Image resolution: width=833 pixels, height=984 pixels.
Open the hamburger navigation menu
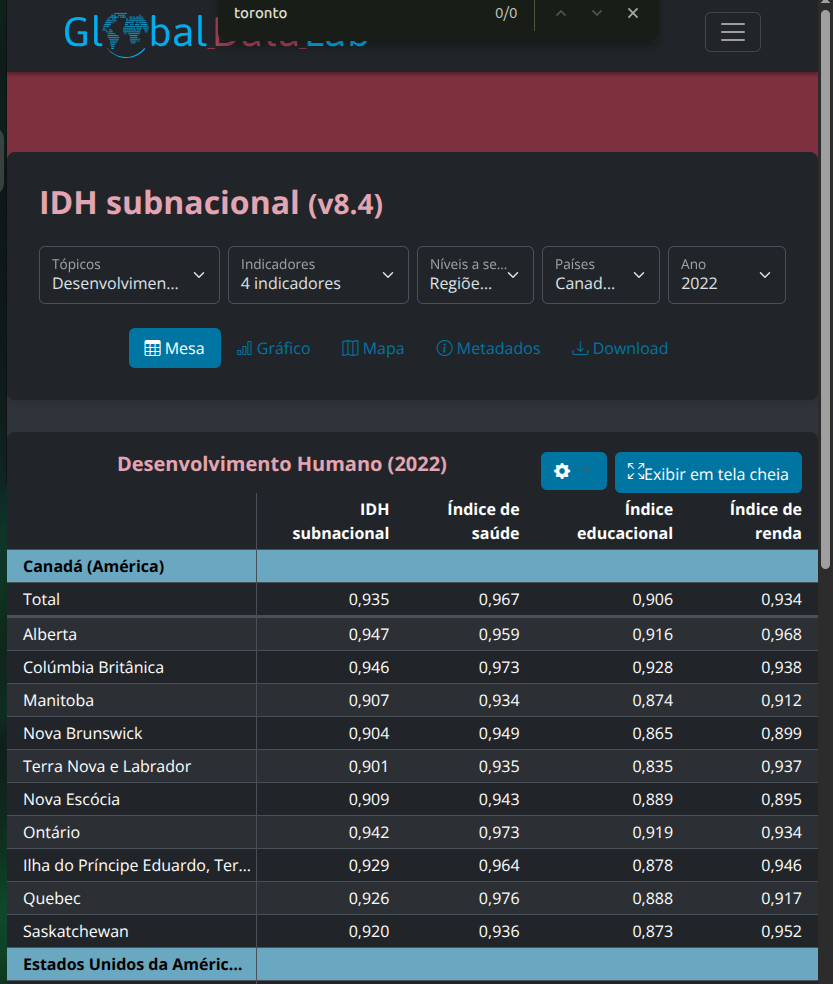pos(732,32)
